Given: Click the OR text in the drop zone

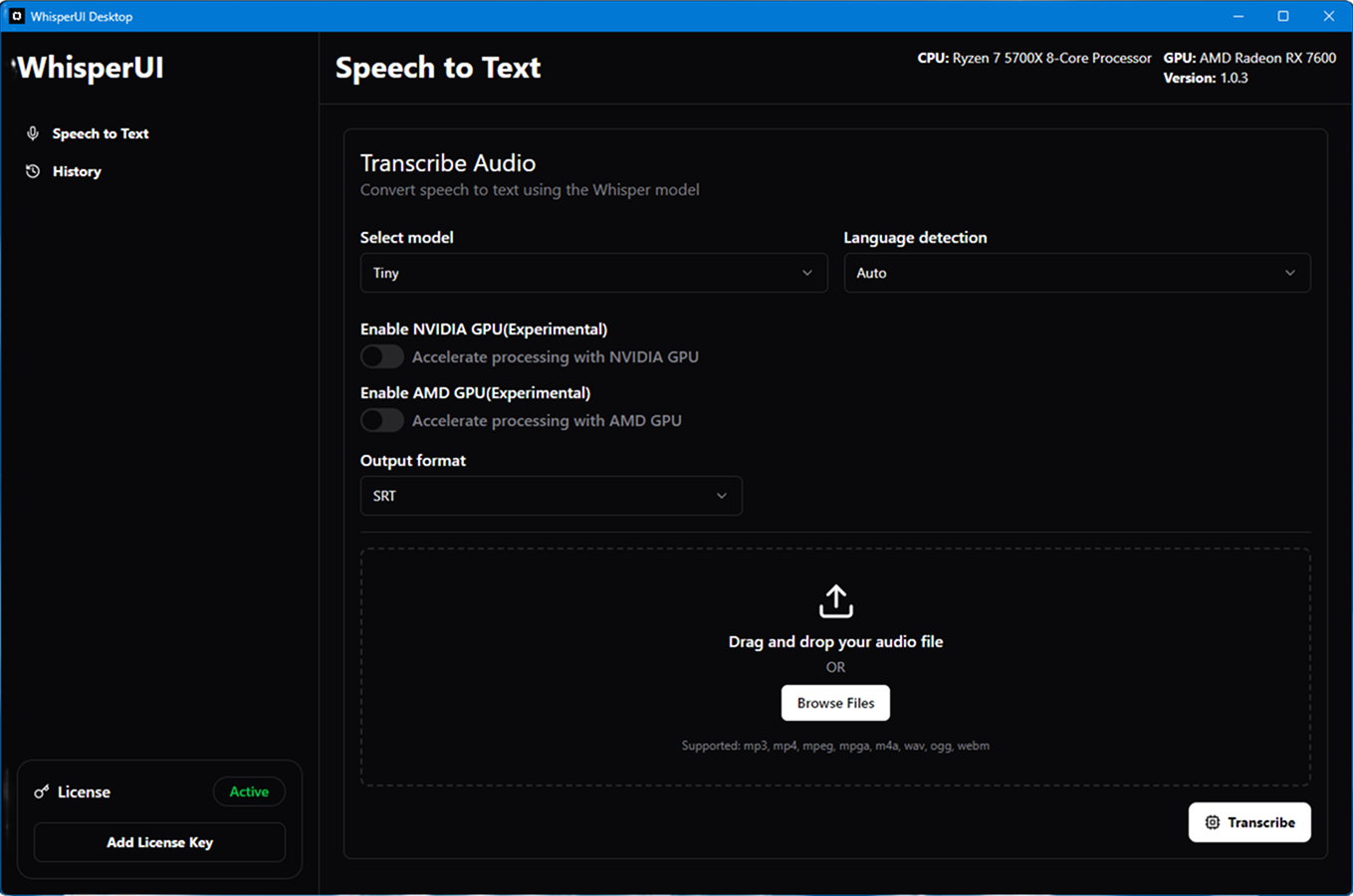Looking at the screenshot, I should pyautogui.click(x=835, y=667).
